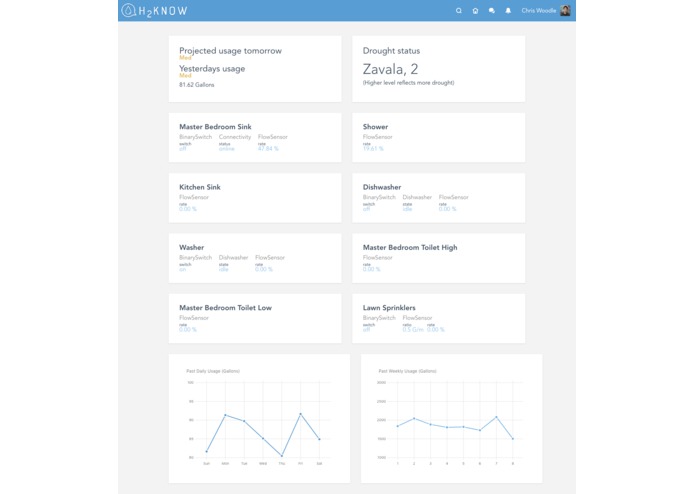This screenshot has height=494, width=695.
Task: Open messages chat bubble icon
Action: click(492, 11)
